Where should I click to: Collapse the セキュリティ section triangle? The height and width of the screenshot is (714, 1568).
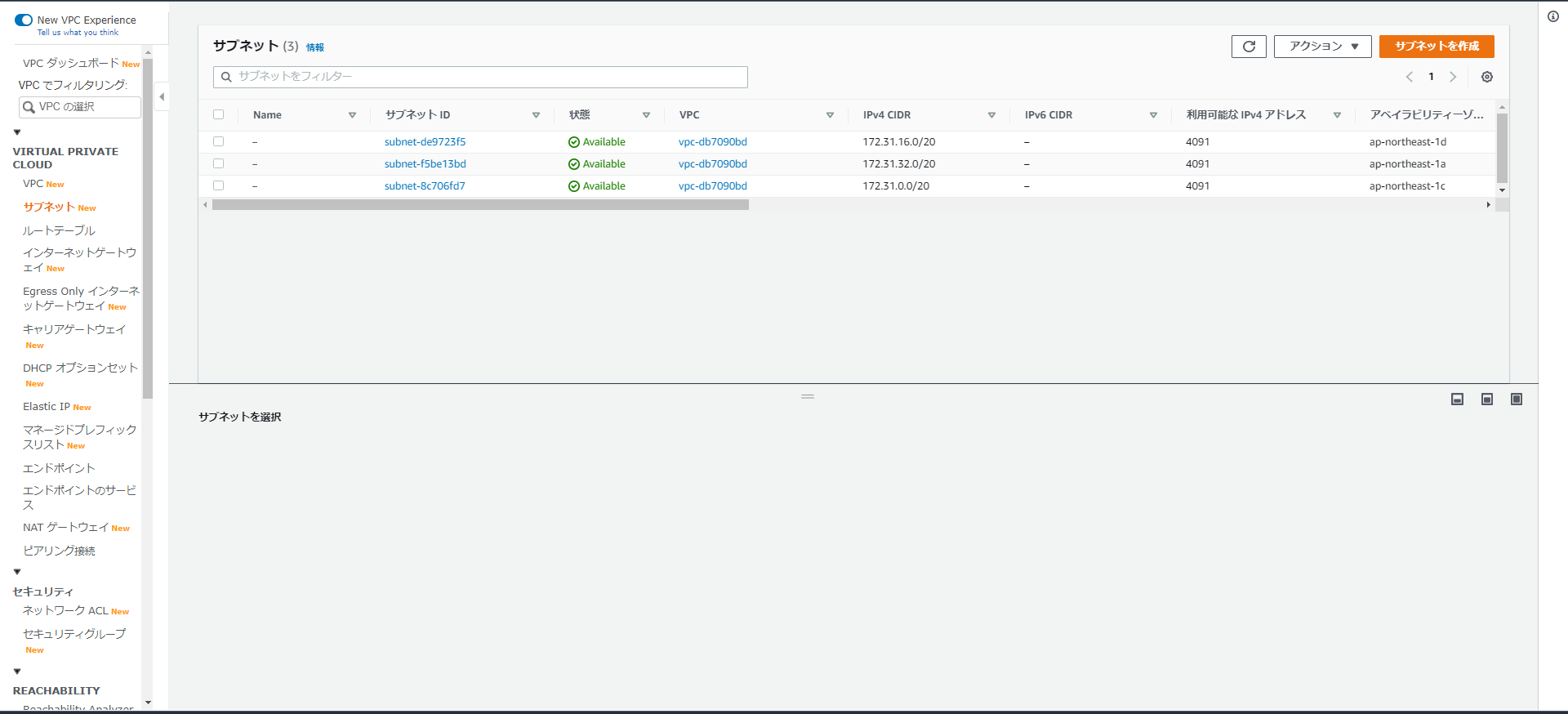pyautogui.click(x=17, y=572)
